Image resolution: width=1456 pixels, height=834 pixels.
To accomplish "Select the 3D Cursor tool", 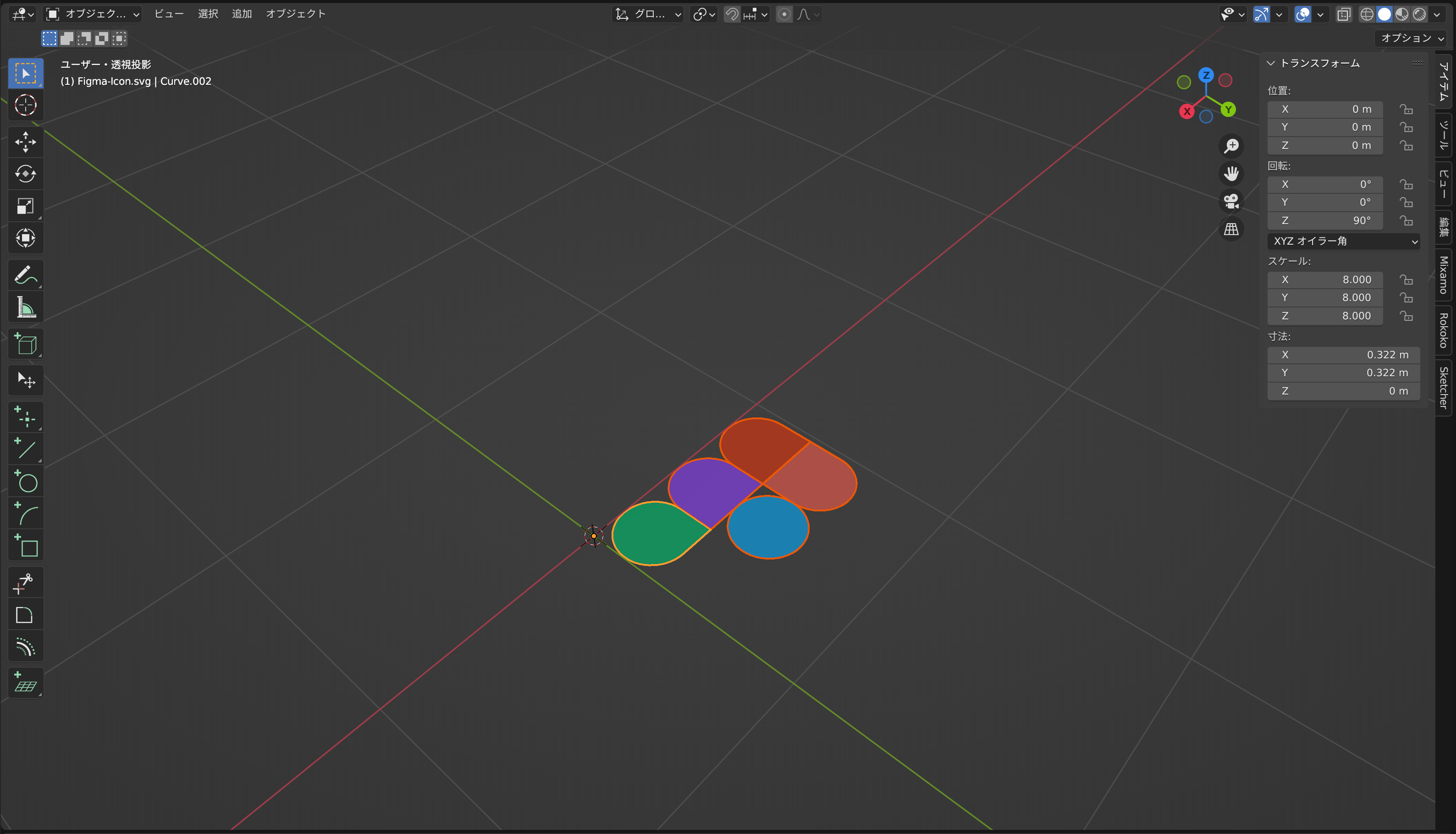I will pos(25,105).
